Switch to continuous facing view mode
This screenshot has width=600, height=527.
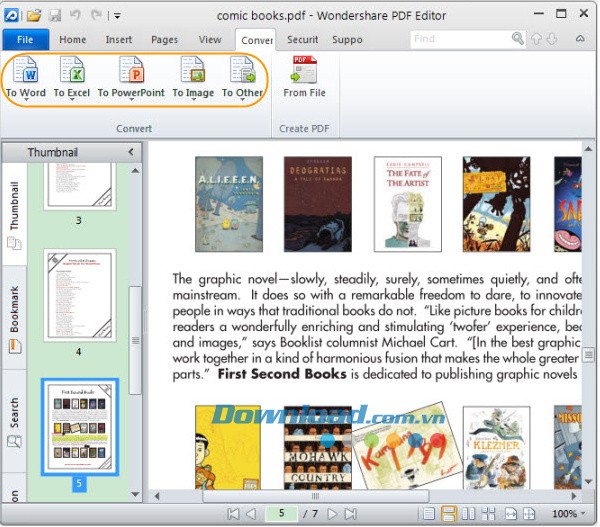tap(488, 514)
